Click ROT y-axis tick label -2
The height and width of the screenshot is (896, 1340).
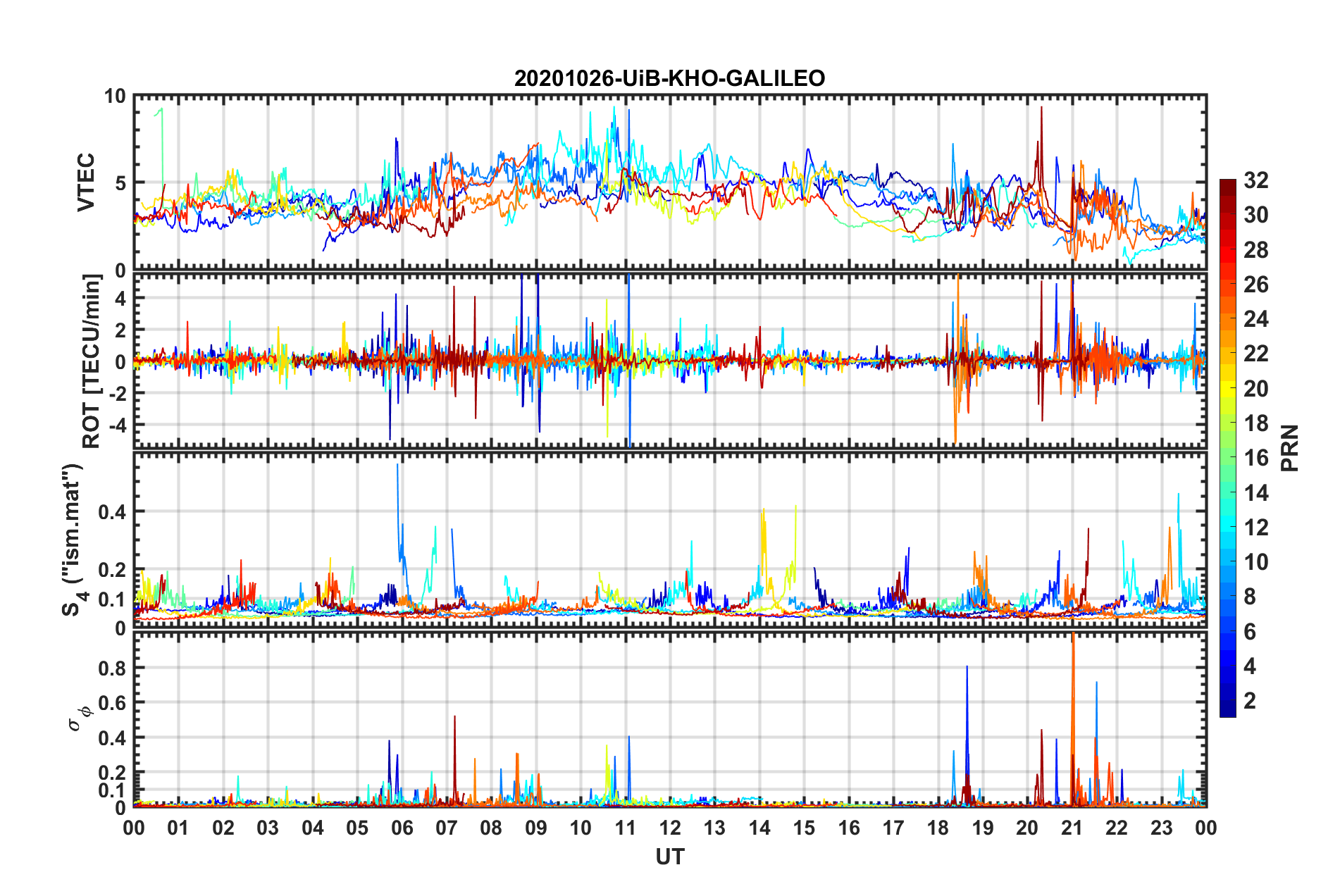point(117,393)
